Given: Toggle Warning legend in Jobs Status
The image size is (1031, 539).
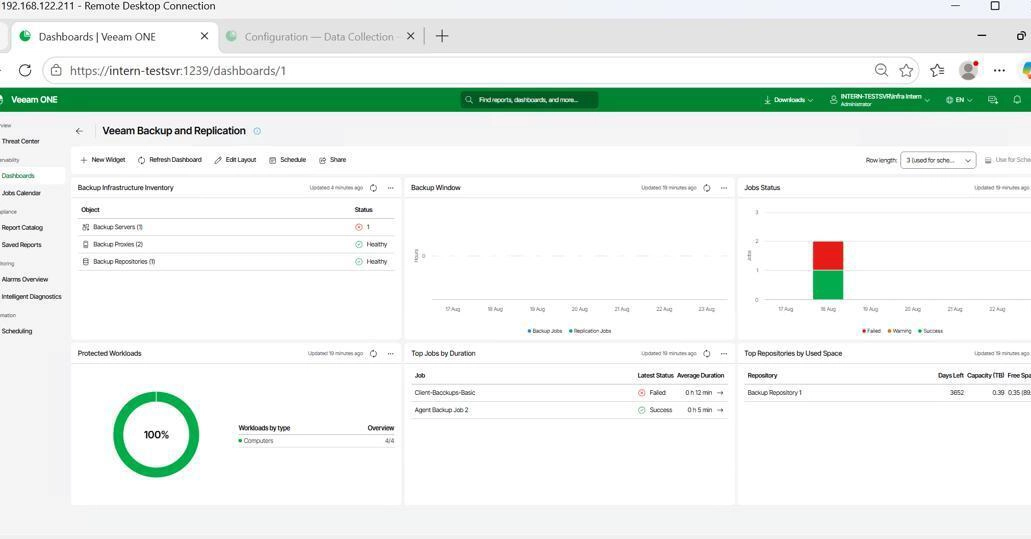Looking at the screenshot, I should click(x=899, y=331).
